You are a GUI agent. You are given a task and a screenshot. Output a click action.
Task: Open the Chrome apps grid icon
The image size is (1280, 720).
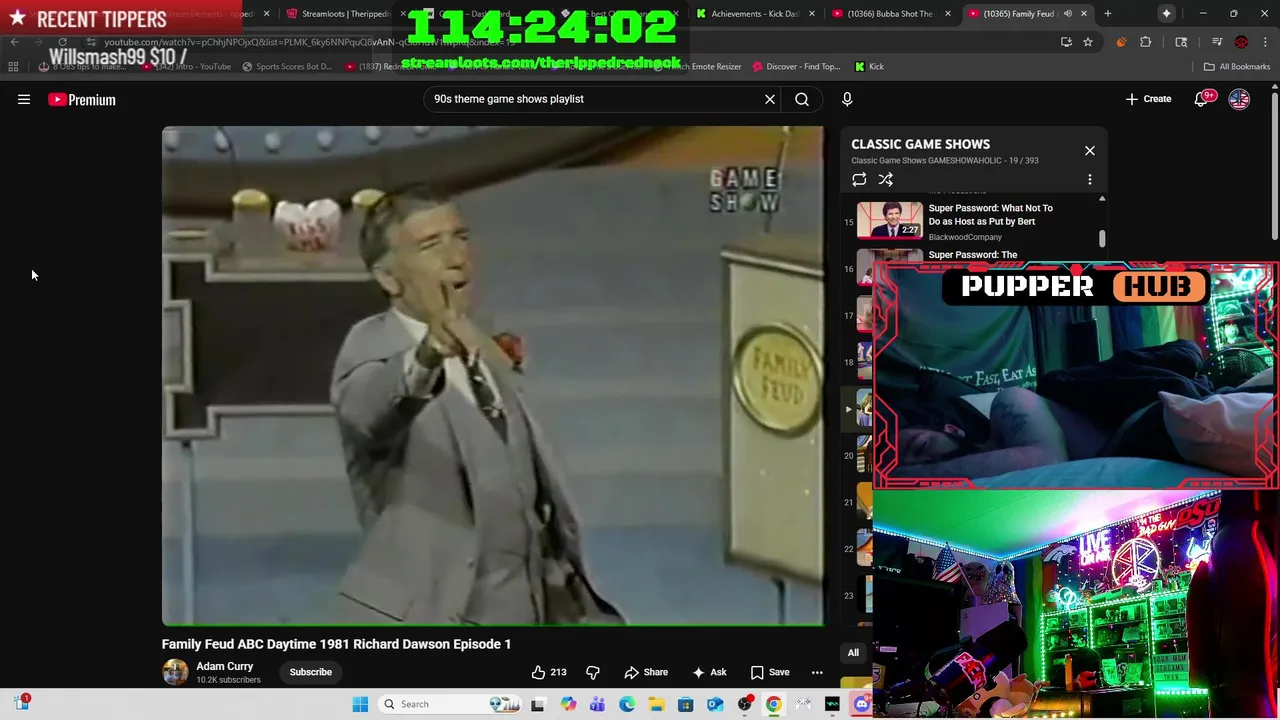click(x=13, y=67)
